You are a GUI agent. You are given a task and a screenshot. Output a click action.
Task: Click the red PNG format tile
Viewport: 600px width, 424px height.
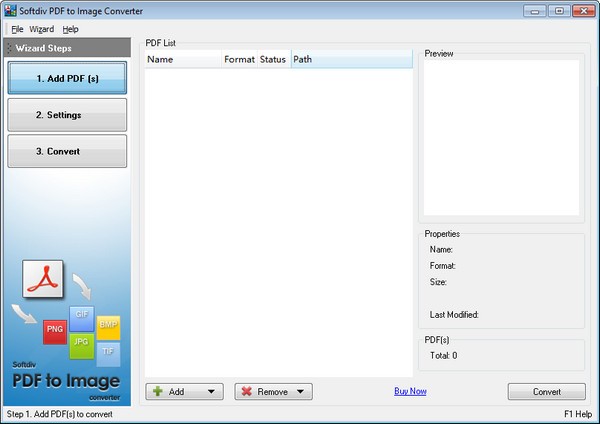[x=55, y=329]
